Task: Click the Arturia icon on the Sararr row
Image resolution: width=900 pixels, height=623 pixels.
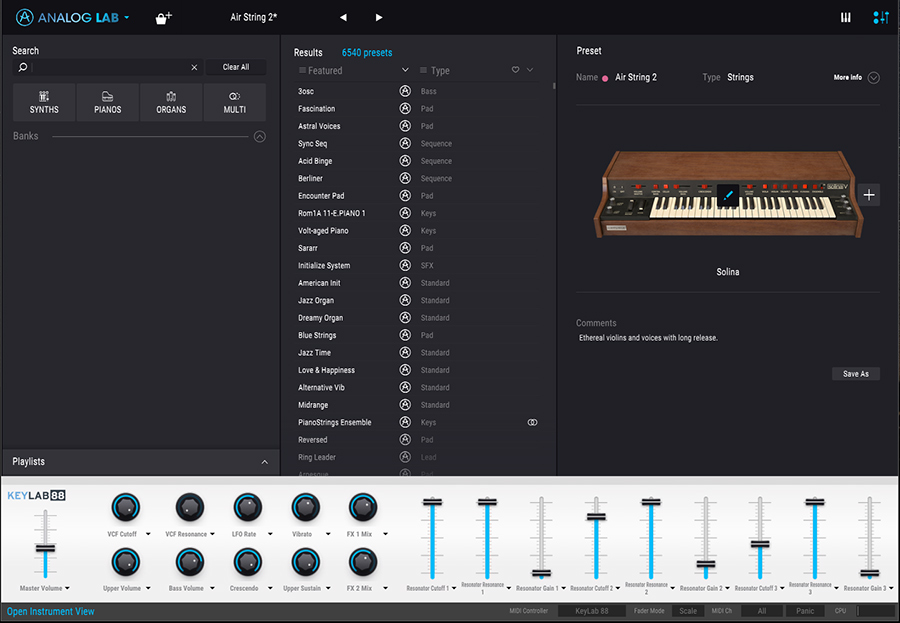Action: 405,247
